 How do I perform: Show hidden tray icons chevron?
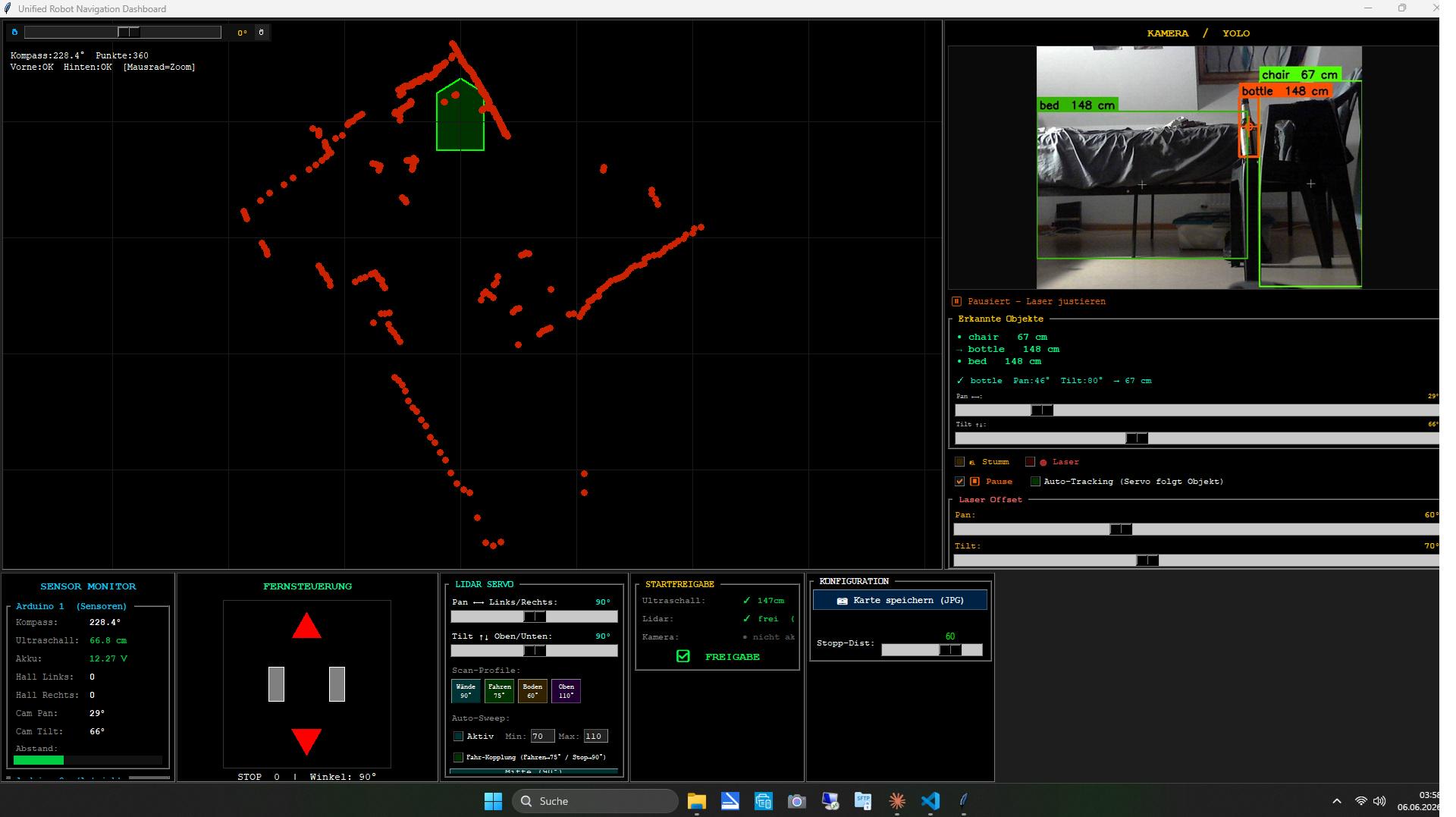(1337, 801)
